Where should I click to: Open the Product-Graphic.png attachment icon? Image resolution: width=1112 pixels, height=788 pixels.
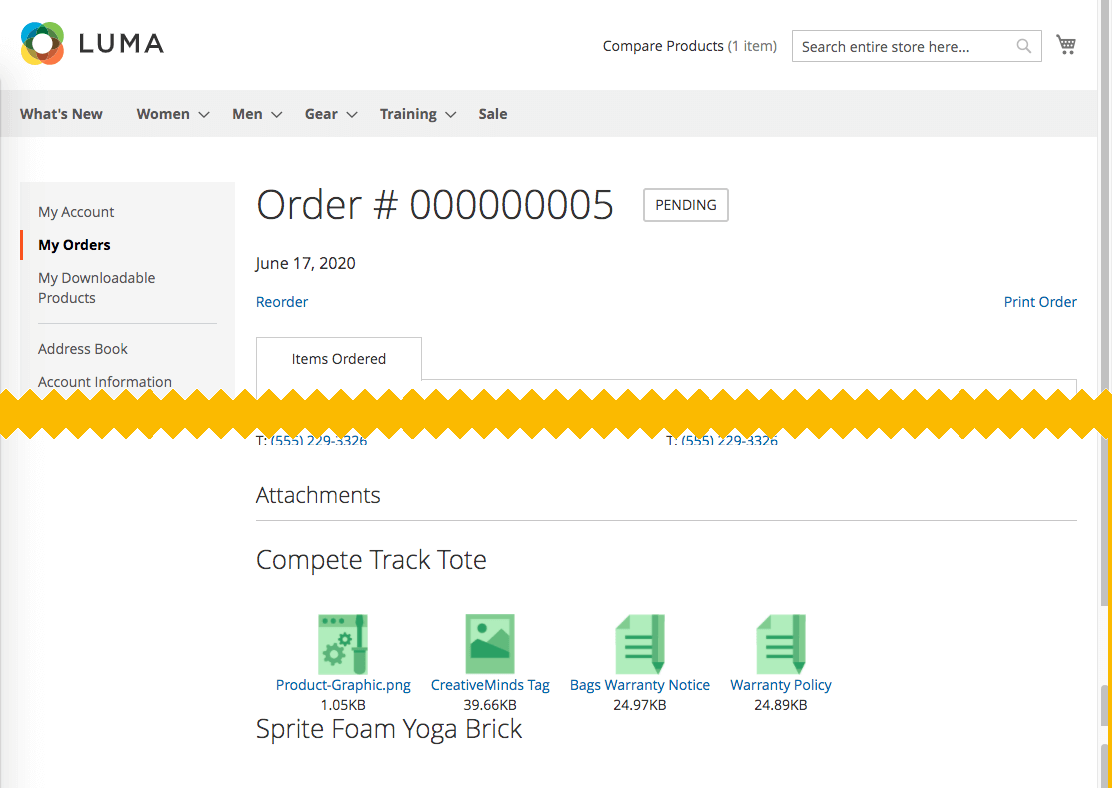343,644
